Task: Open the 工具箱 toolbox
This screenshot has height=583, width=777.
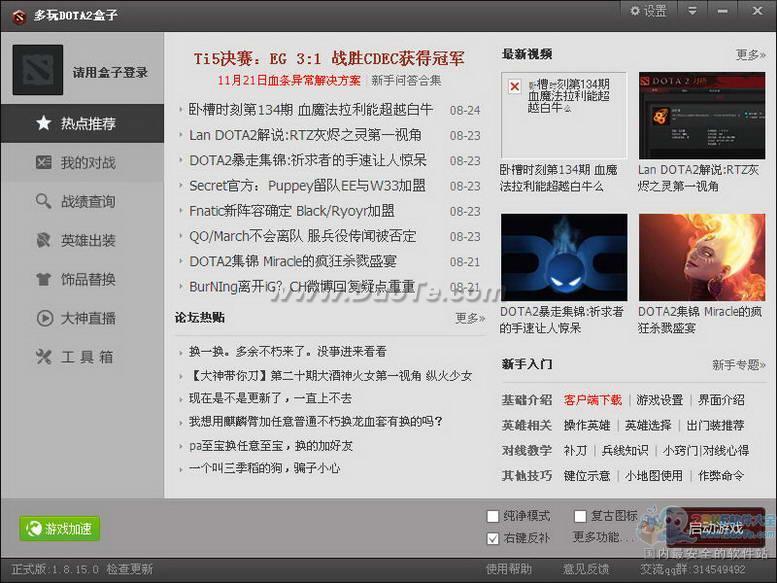Action: 82,357
